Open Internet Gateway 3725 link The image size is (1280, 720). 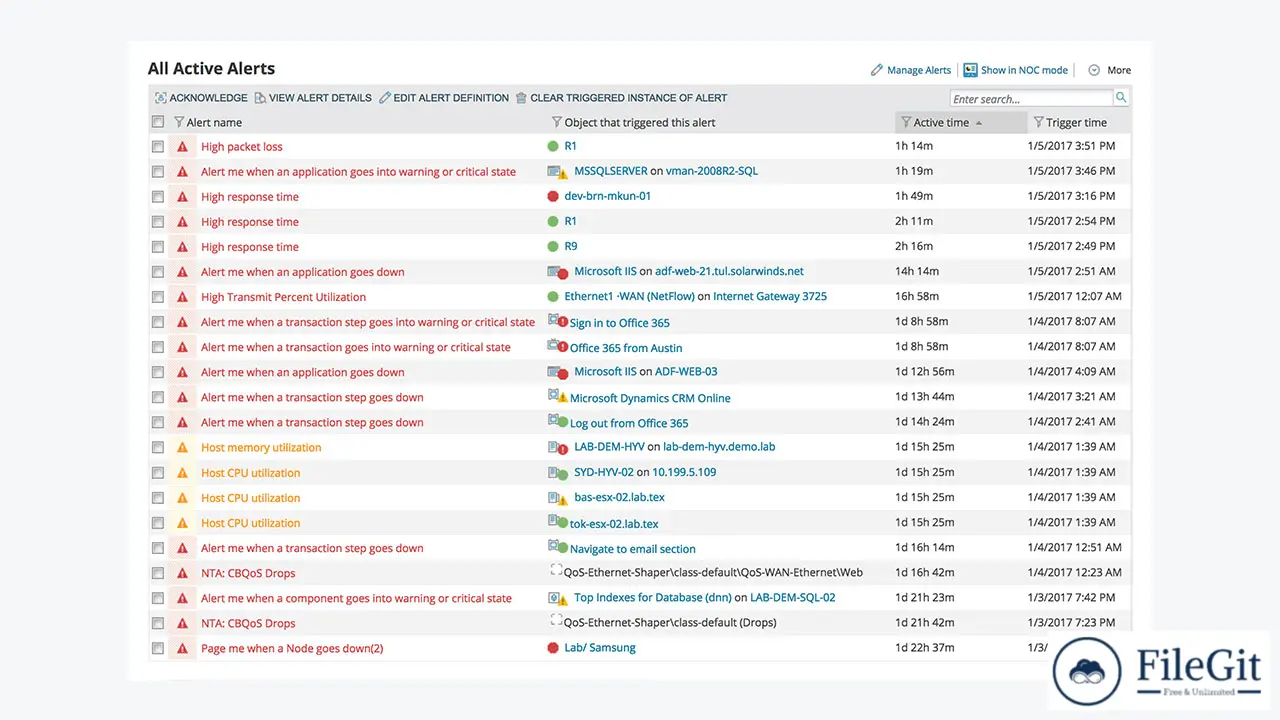tap(770, 296)
